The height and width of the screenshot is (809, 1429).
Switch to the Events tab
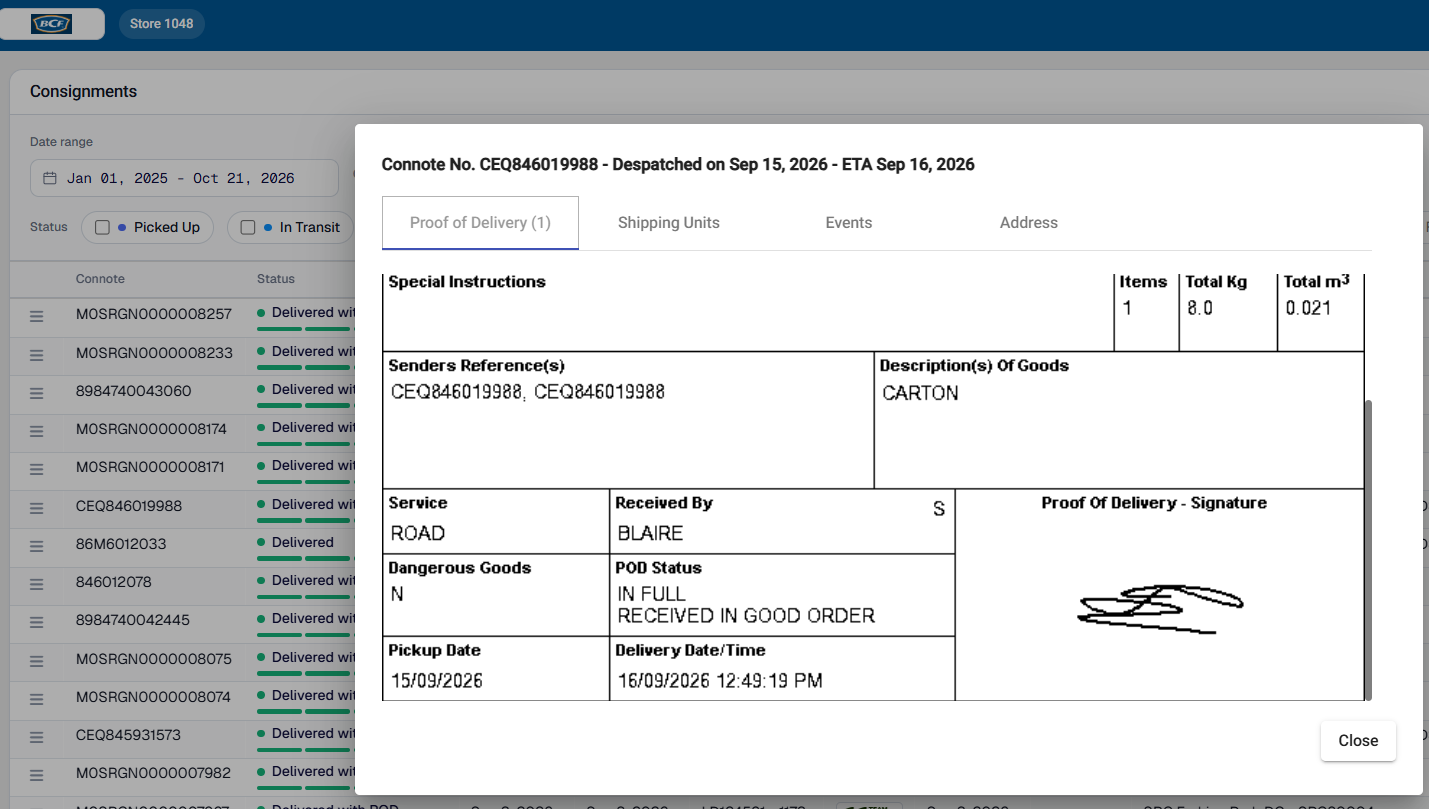(849, 223)
